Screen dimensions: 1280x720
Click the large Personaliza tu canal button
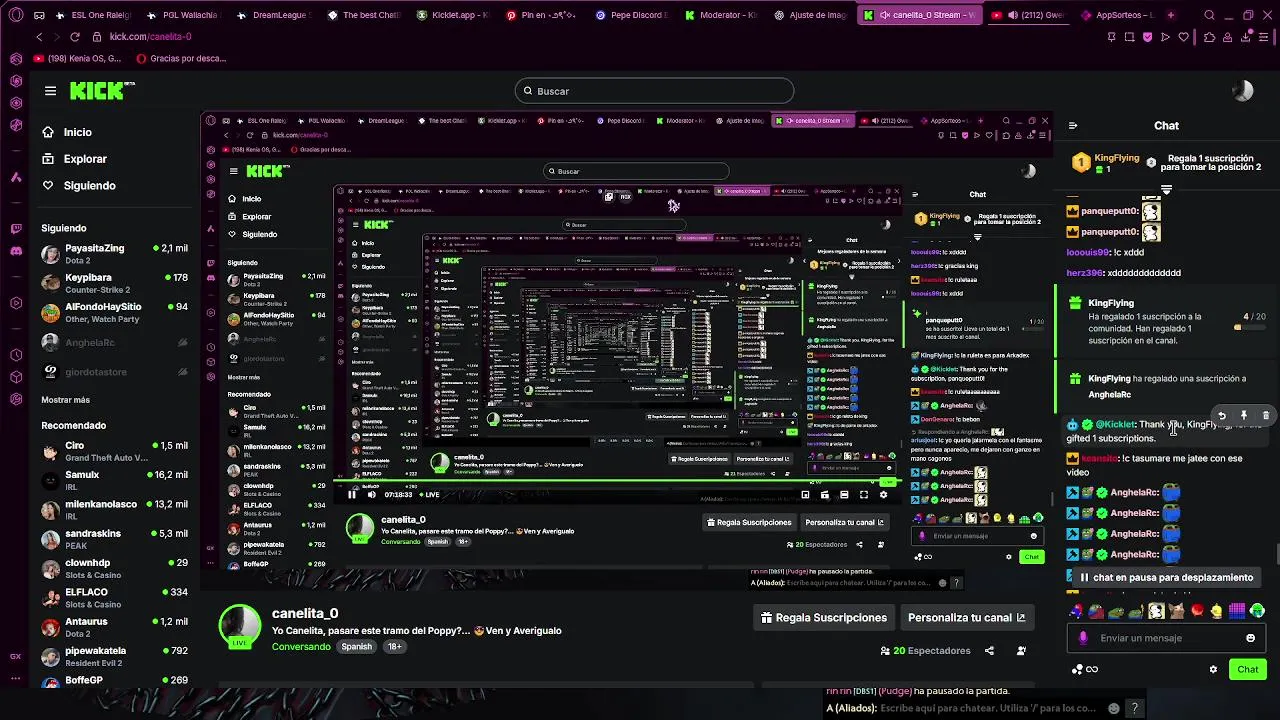[x=966, y=618]
